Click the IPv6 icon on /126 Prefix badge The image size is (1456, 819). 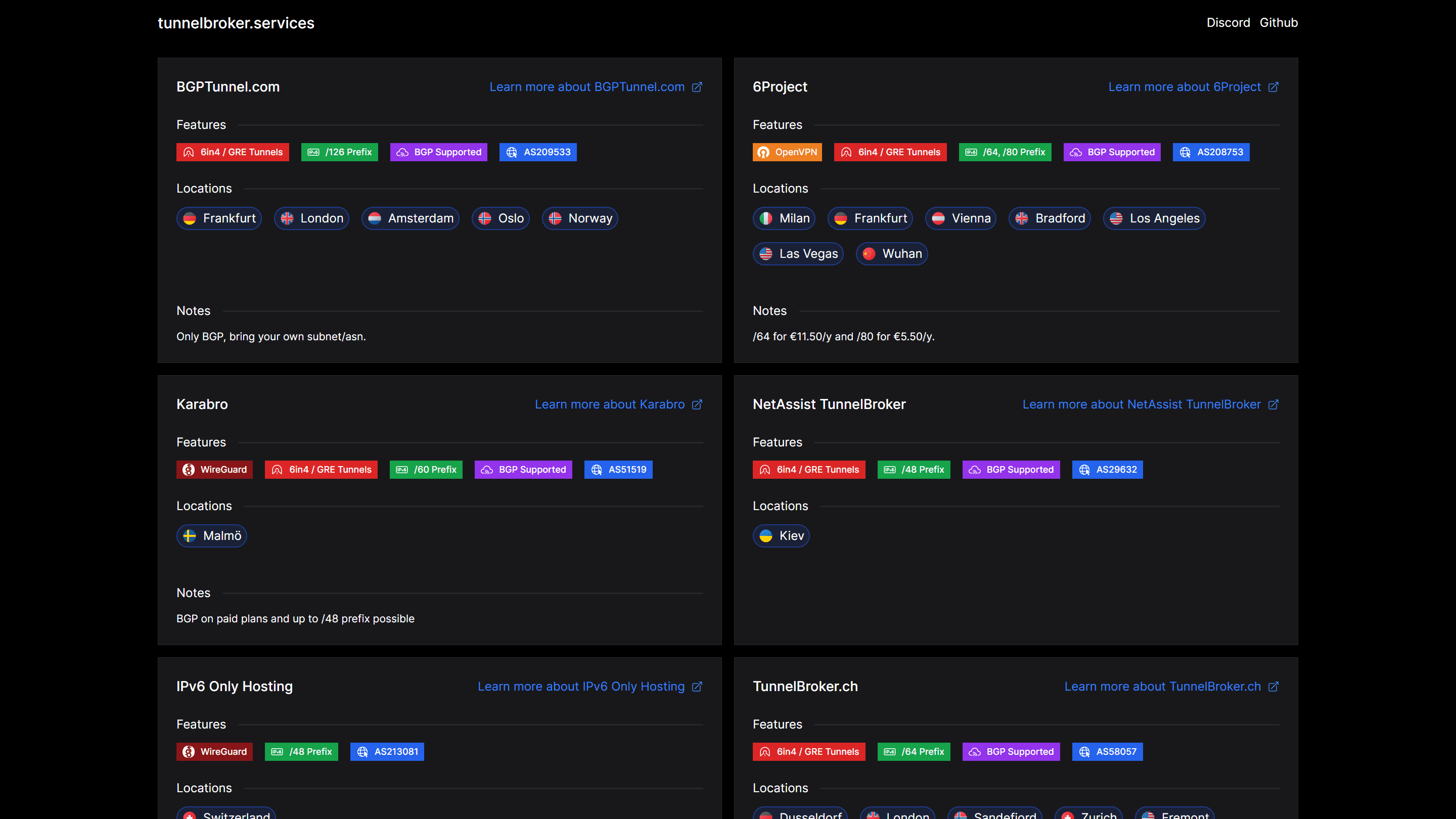[313, 153]
